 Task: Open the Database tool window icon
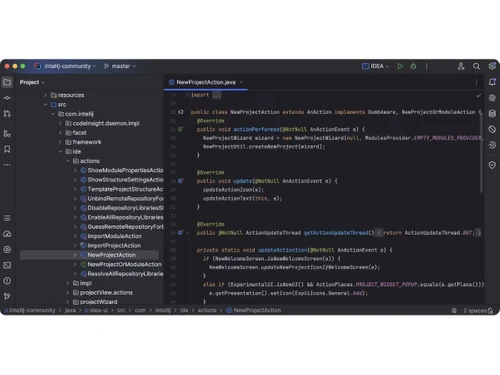(492, 113)
